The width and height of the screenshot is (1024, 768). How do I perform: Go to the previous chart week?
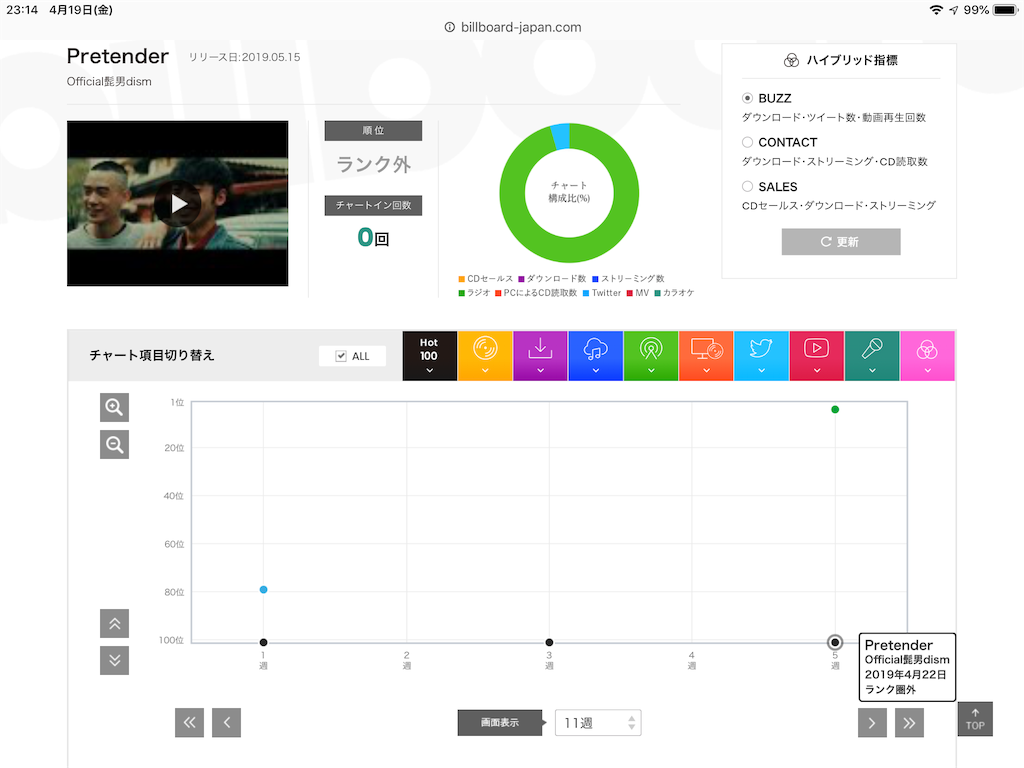[x=227, y=722]
